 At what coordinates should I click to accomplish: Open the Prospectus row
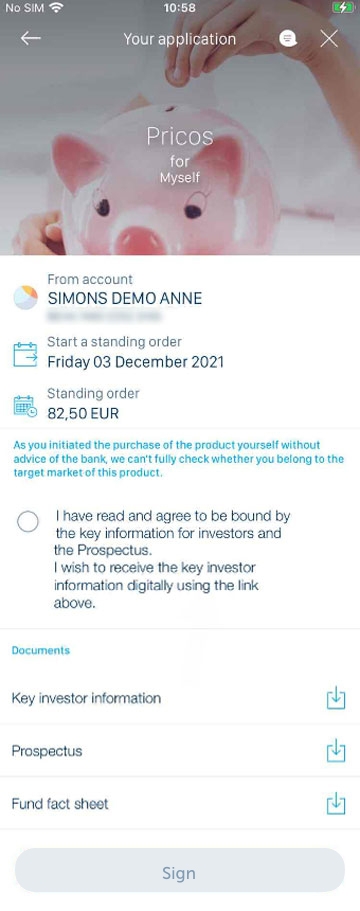click(x=180, y=751)
